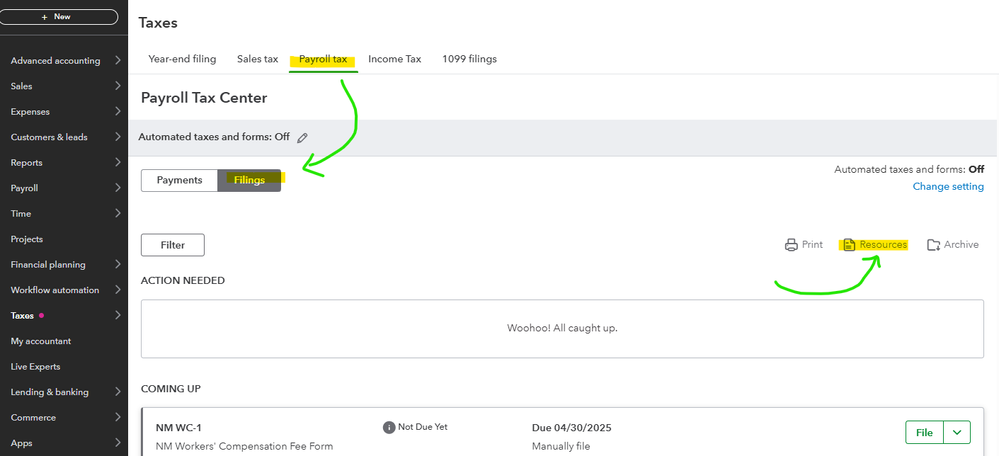Expand the Apps sidebar chevron
Viewport: 999px width, 456px height.
click(x=118, y=443)
